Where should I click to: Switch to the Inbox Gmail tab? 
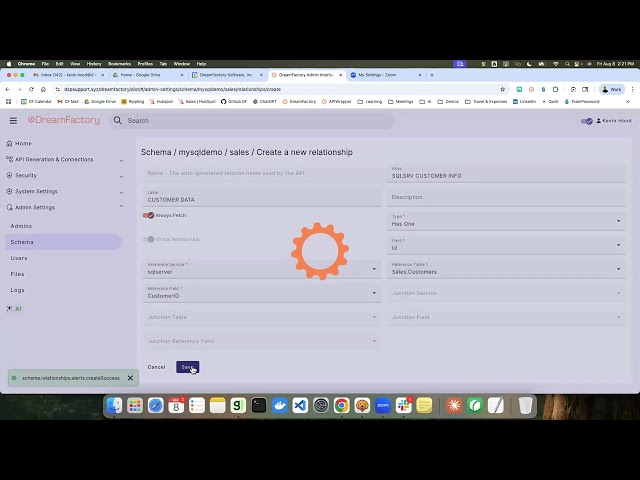[69, 75]
